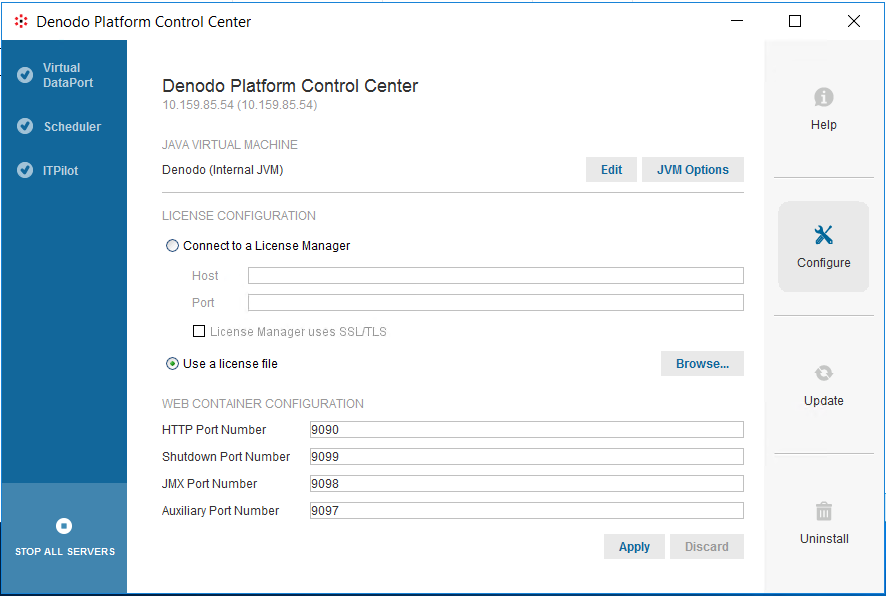Image resolution: width=886 pixels, height=596 pixels.
Task: Open the Configure section label
Action: point(823,263)
